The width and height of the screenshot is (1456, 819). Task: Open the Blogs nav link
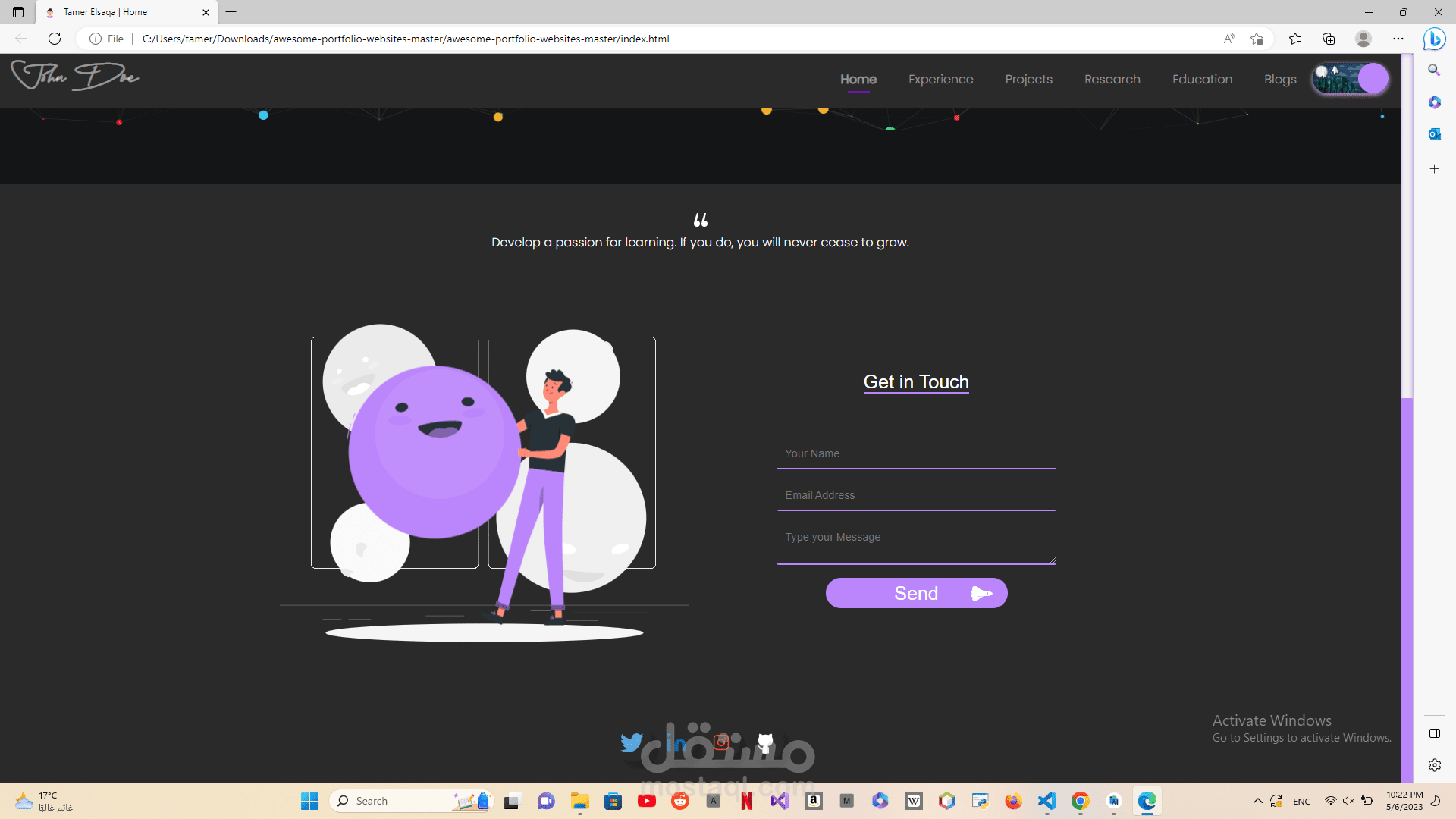click(1280, 79)
